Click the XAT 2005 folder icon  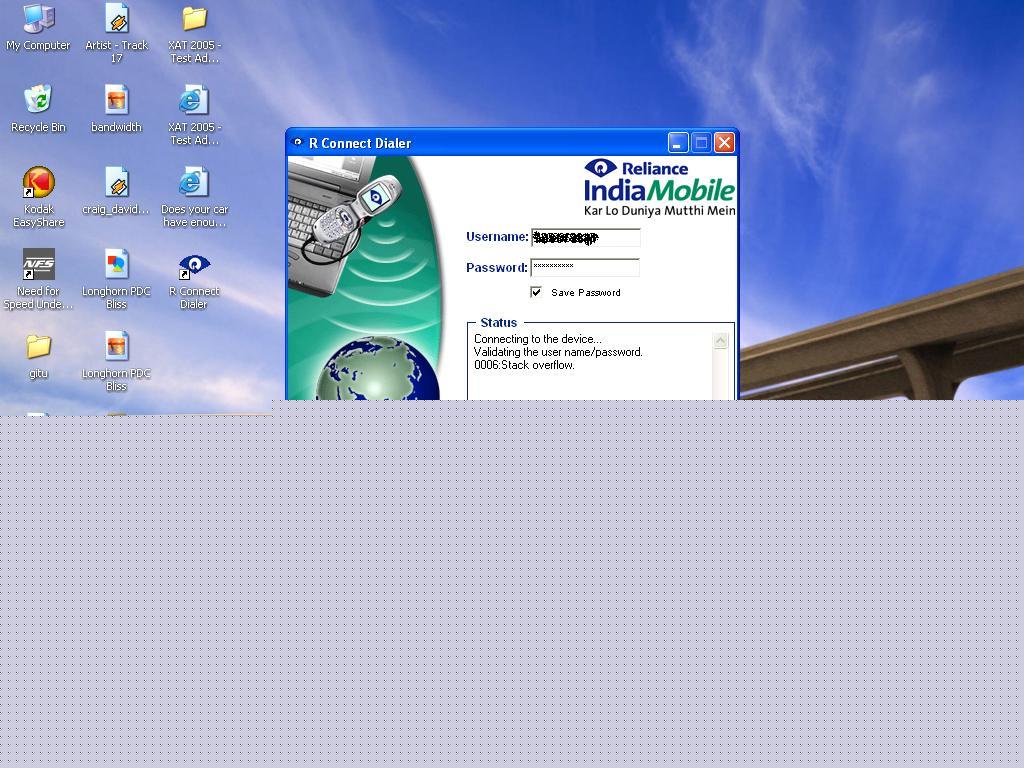194,20
